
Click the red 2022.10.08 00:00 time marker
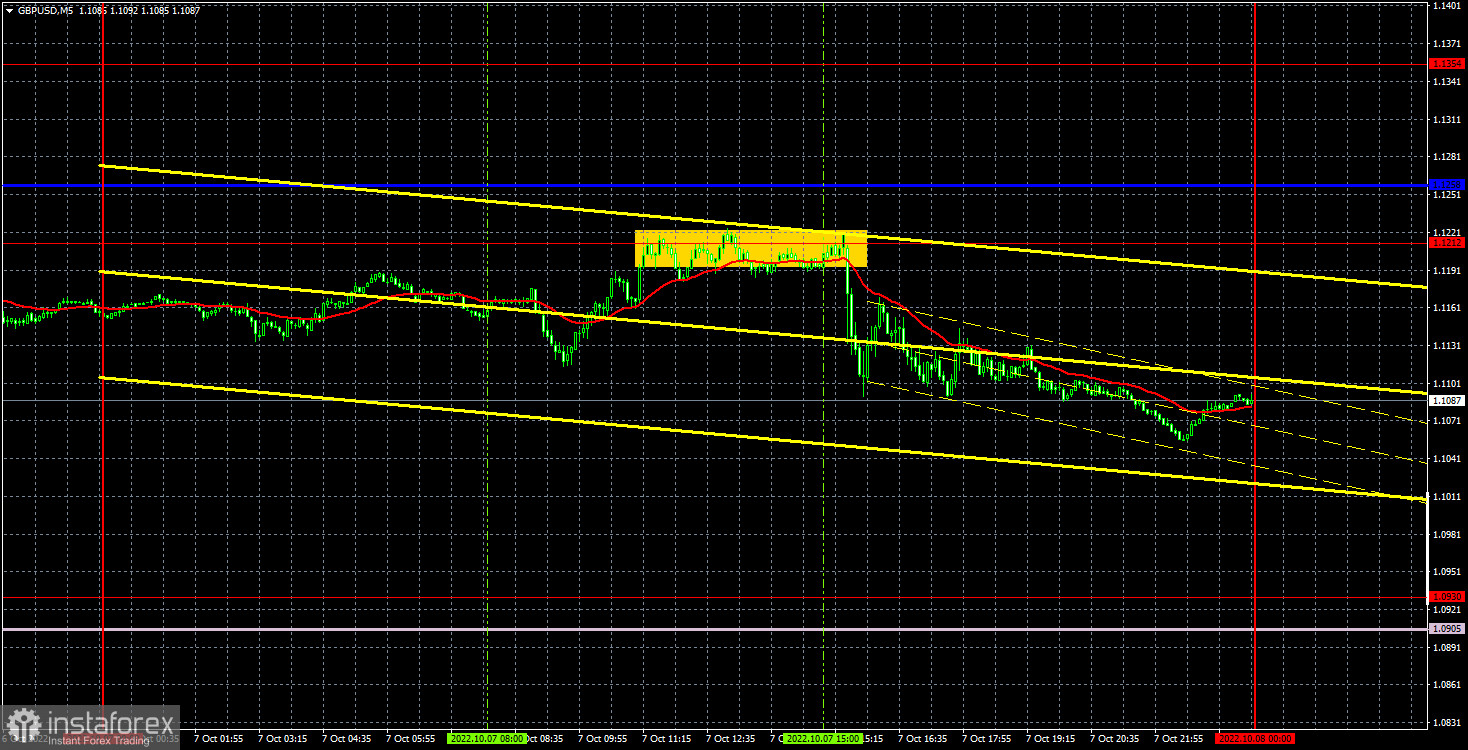tap(1255, 739)
